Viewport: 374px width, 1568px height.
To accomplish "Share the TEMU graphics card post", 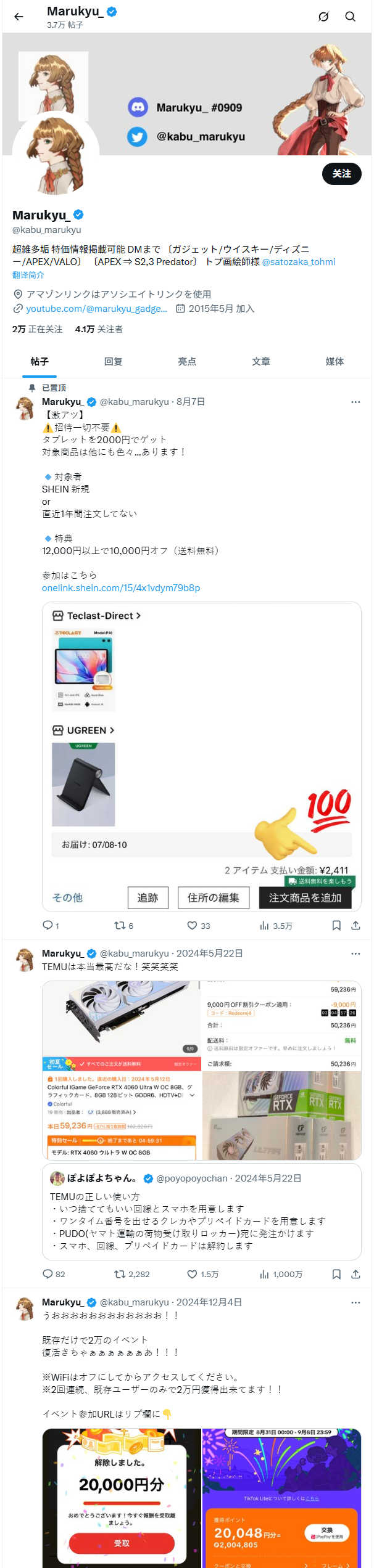I will [x=355, y=1274].
